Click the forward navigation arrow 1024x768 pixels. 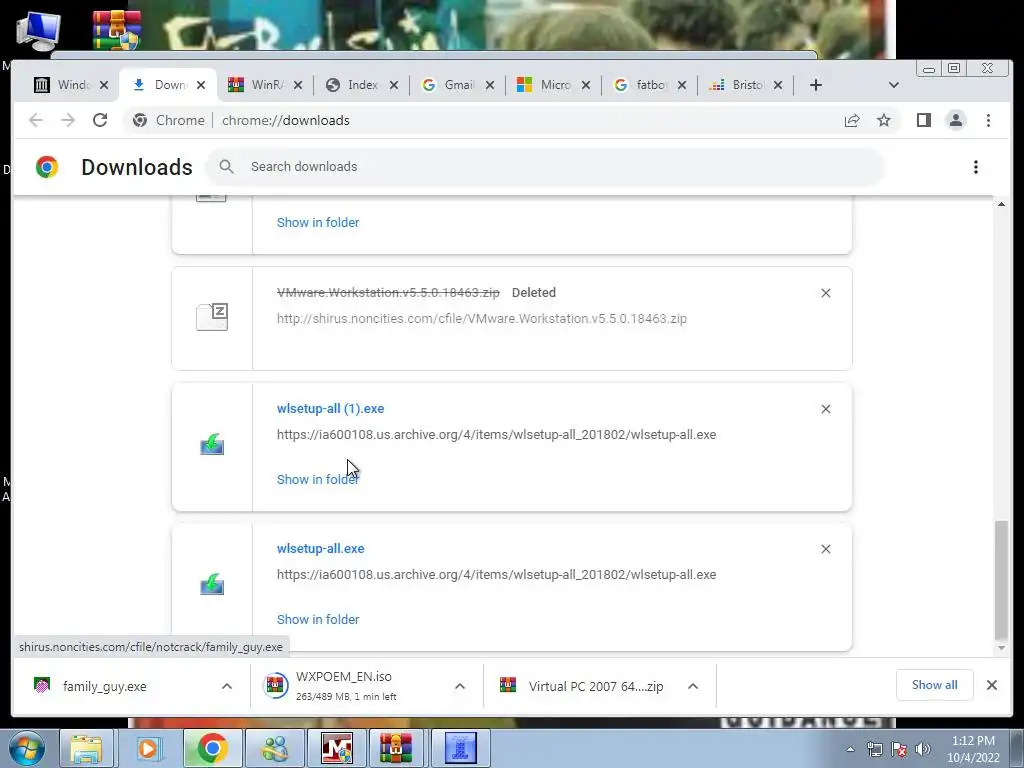click(x=68, y=120)
